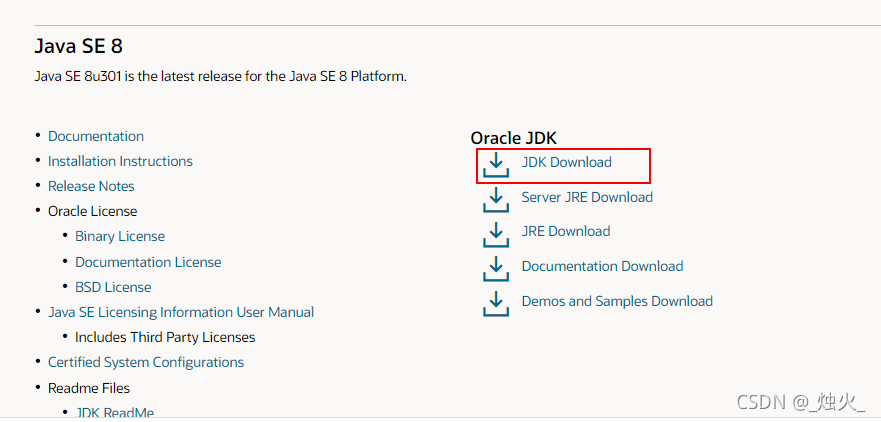The width and height of the screenshot is (881, 422).
Task: Click the Readme Files text
Action: pos(89,388)
